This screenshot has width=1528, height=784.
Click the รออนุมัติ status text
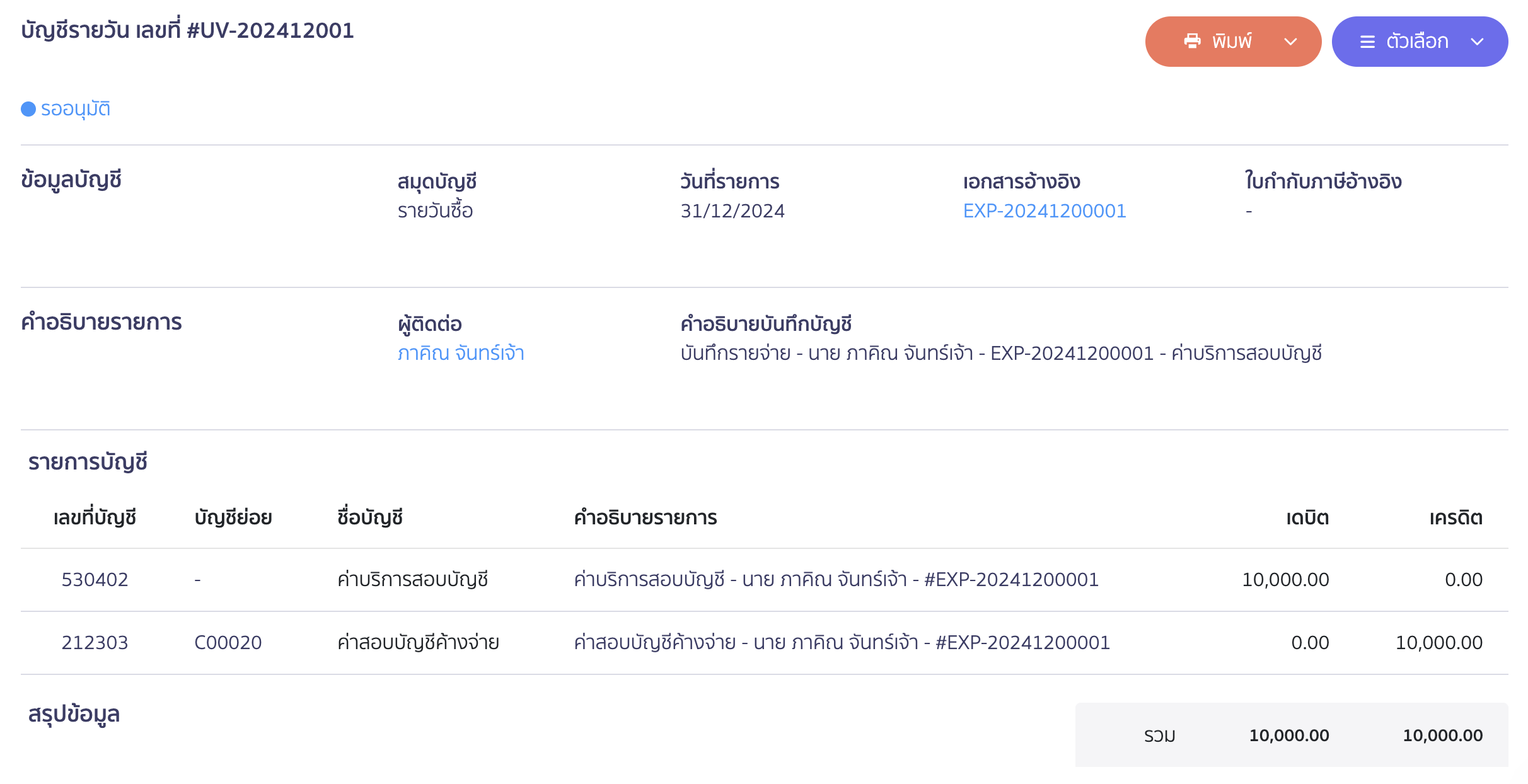coord(76,109)
